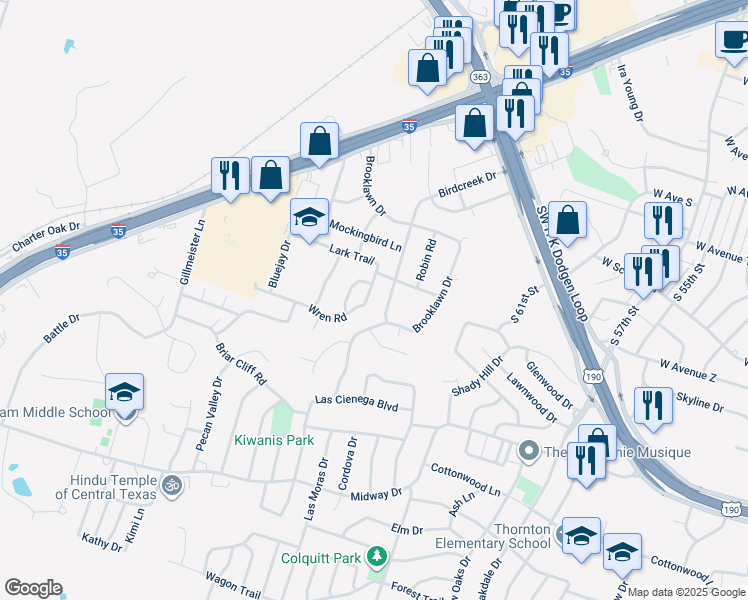Open the shopping marker next to Bluejay Dr
Viewport: 748px width, 600px height.
(270, 176)
